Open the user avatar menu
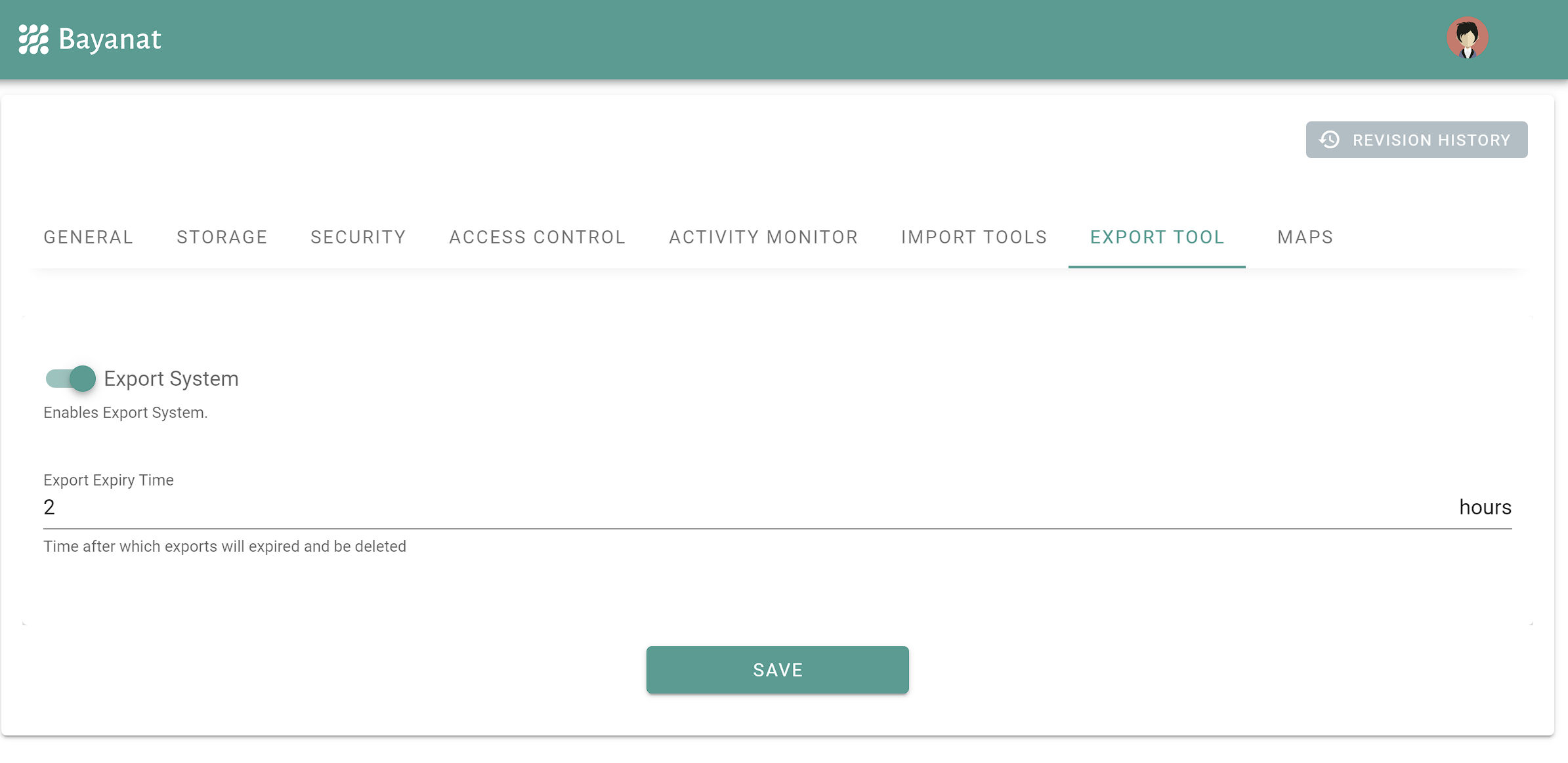 1467,38
